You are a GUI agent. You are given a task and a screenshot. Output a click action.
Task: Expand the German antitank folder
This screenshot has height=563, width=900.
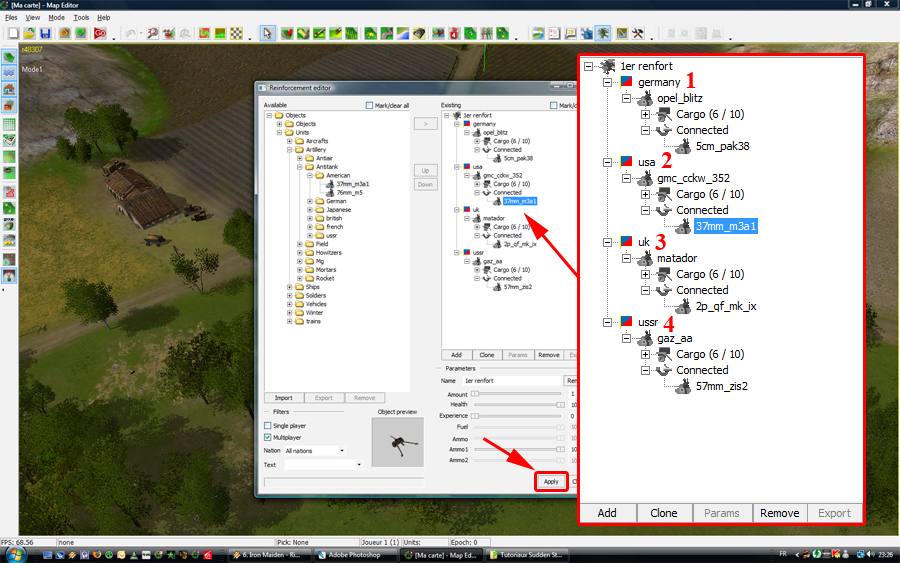310,201
